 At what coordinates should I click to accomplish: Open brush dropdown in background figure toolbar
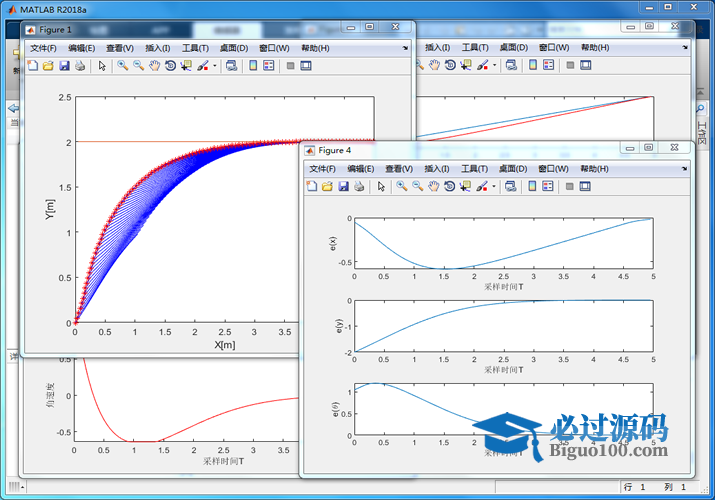tap(494, 66)
